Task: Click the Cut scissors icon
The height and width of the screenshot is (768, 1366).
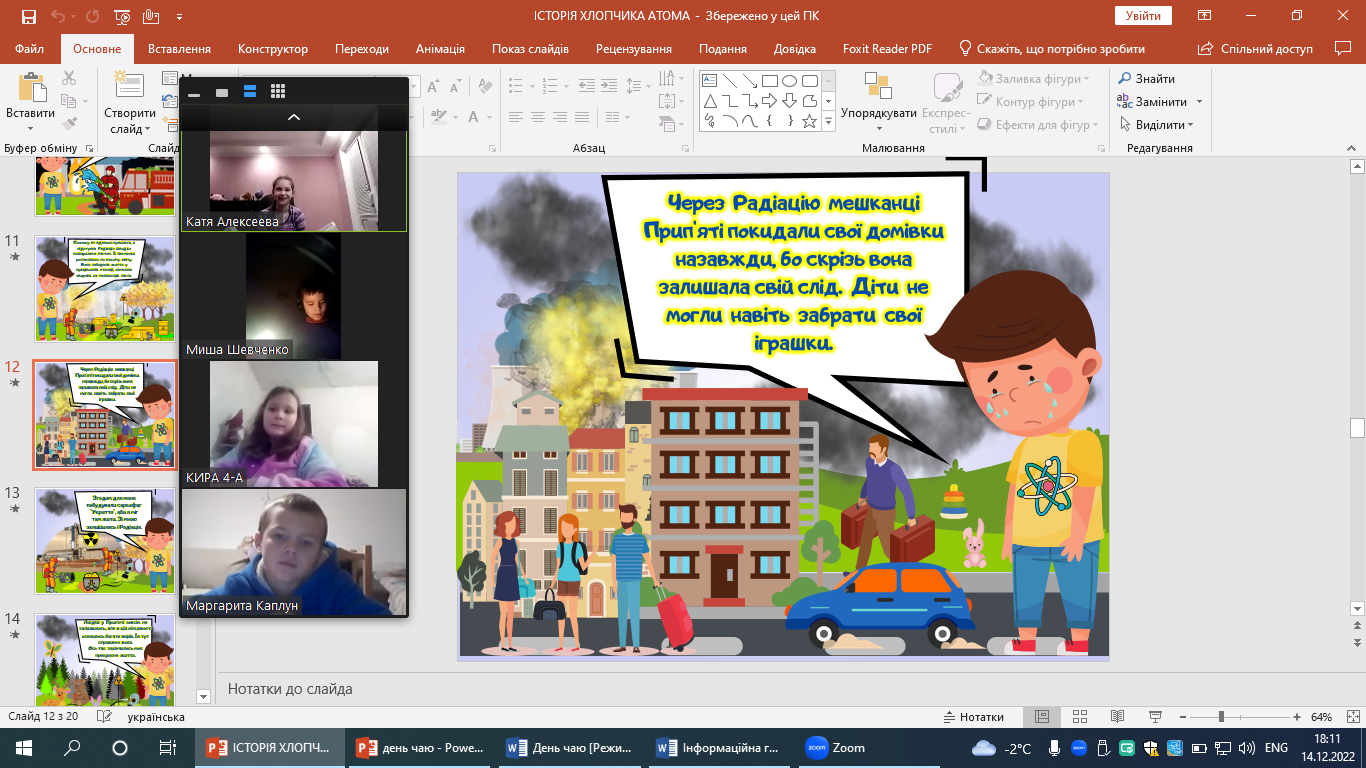Action: (x=68, y=78)
